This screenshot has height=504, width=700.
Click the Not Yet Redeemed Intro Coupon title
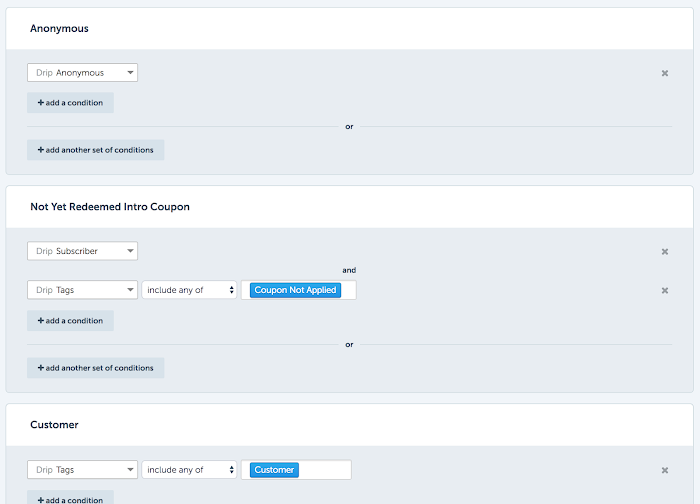[x=110, y=207]
